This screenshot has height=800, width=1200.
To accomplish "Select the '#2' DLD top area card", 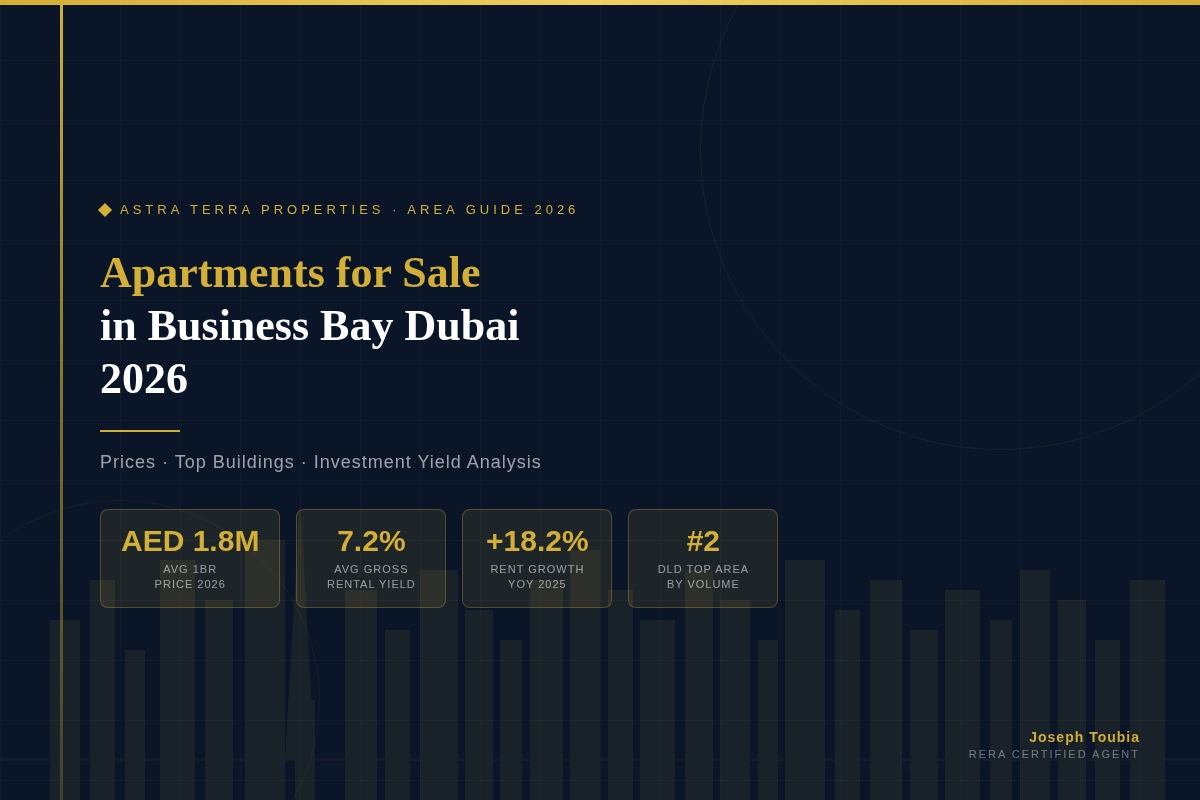I will tap(703, 558).
